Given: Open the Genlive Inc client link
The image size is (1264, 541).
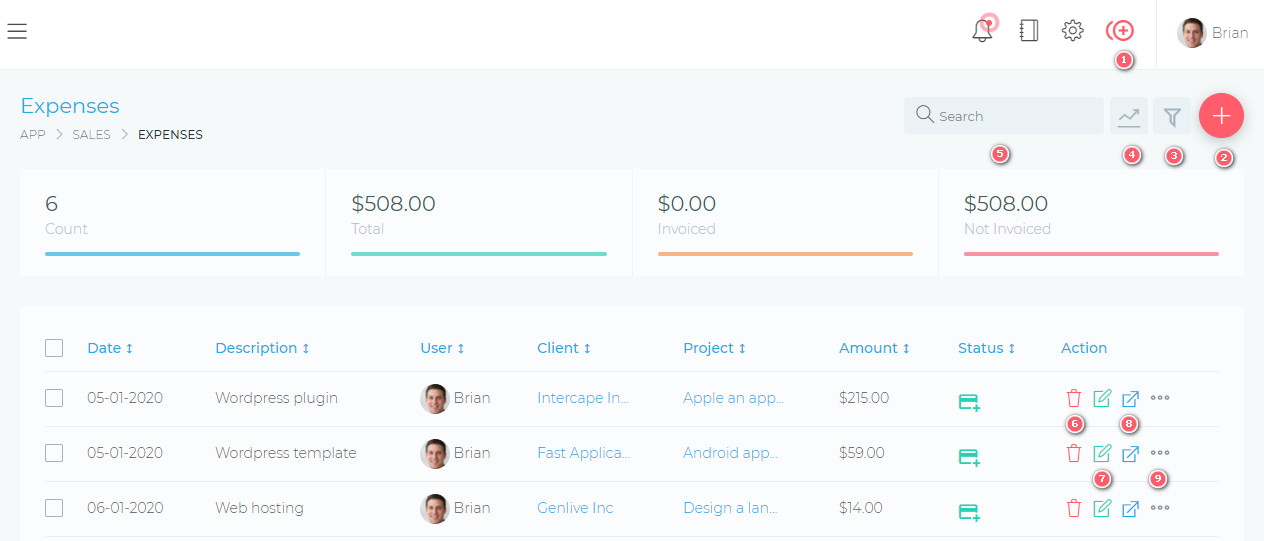Looking at the screenshot, I should click(575, 508).
